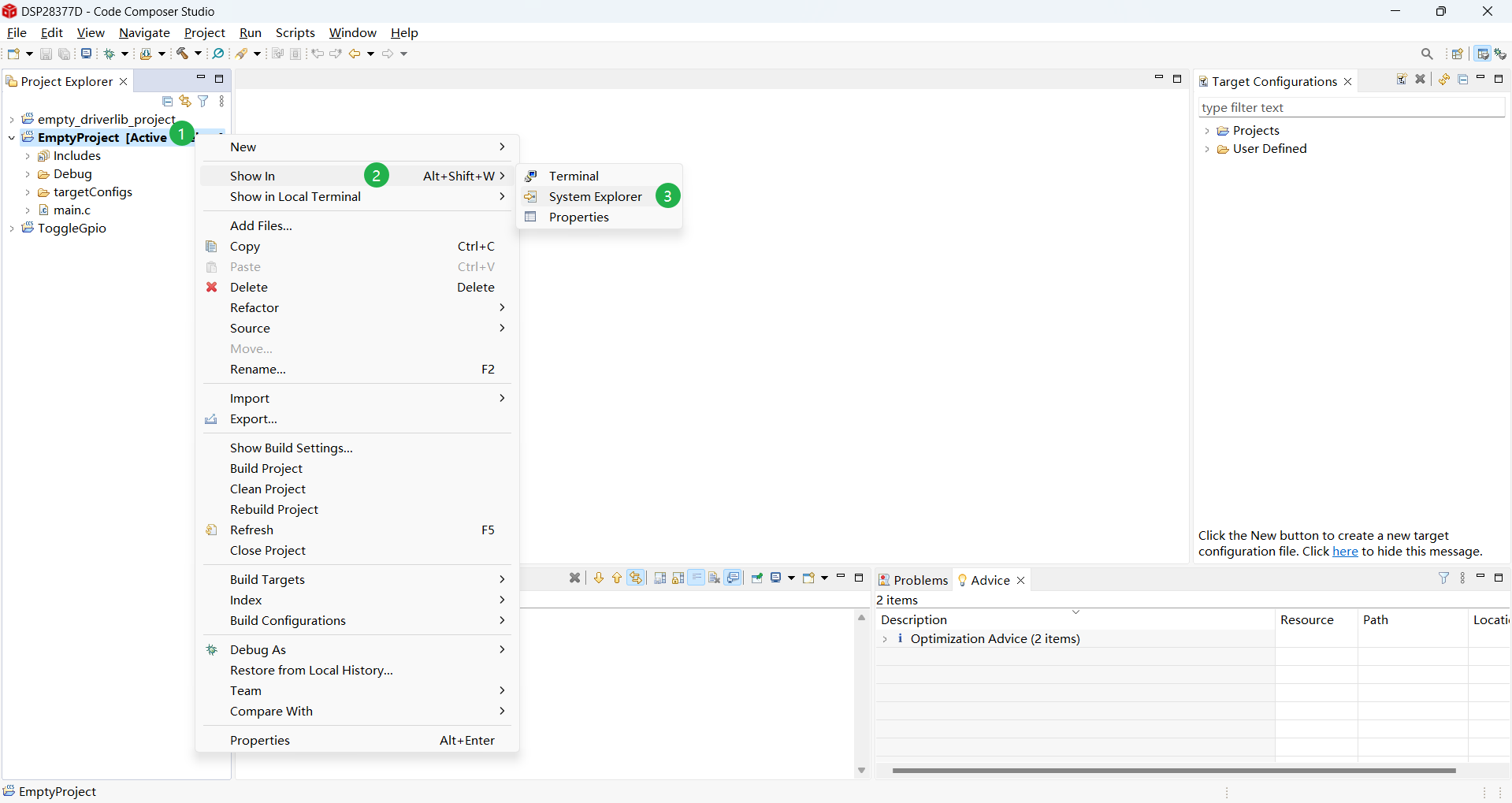Click the Project Explorer filter funnel icon
Viewport: 1512px width, 803px height.
pyautogui.click(x=203, y=101)
